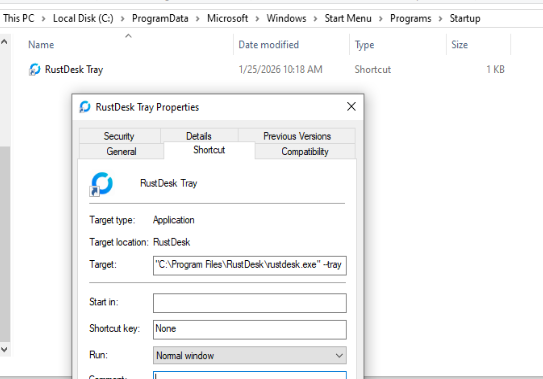
Task: Sort by Type column header
Action: (x=364, y=45)
